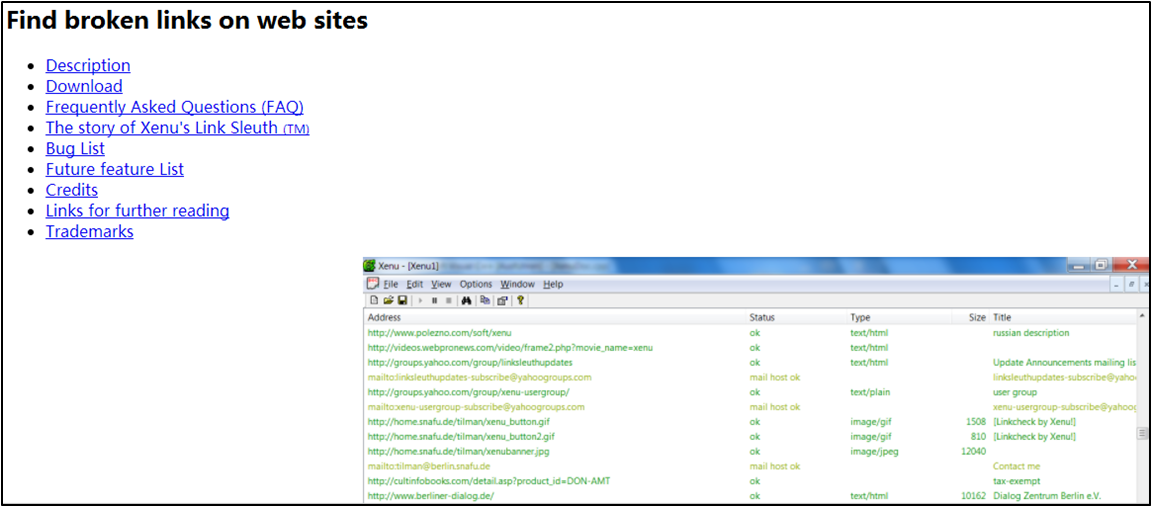Open the Frequently Asked Questions (FAQ) link
The image size is (1152, 507).
coord(174,107)
